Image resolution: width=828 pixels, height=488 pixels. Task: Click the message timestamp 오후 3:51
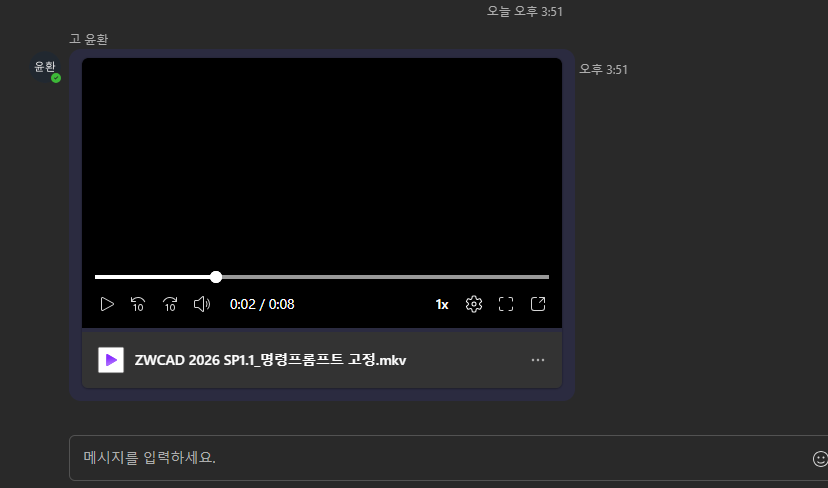[x=604, y=70]
